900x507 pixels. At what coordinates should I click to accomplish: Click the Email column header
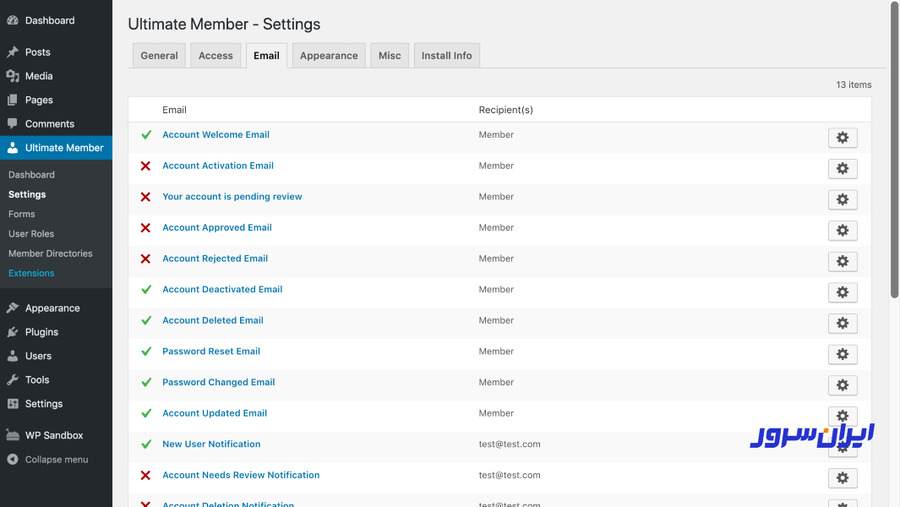(x=174, y=110)
